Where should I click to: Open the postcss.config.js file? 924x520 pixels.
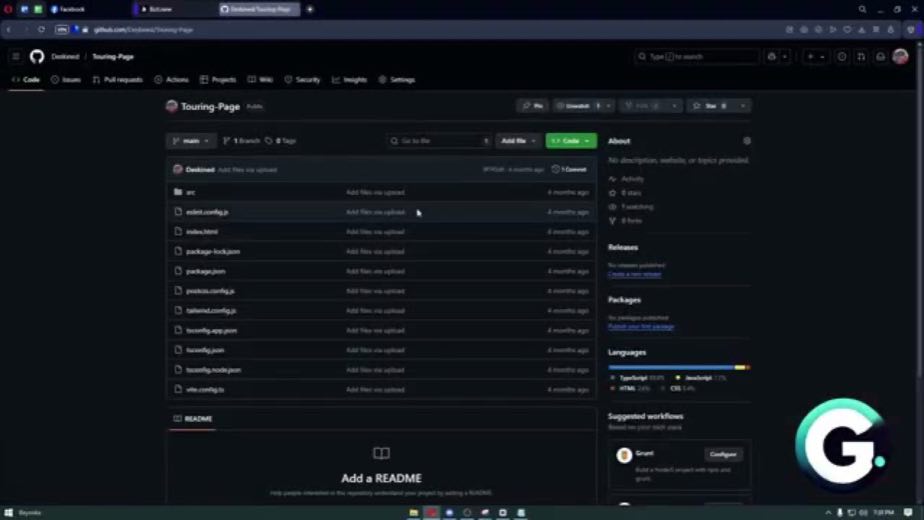coord(210,291)
